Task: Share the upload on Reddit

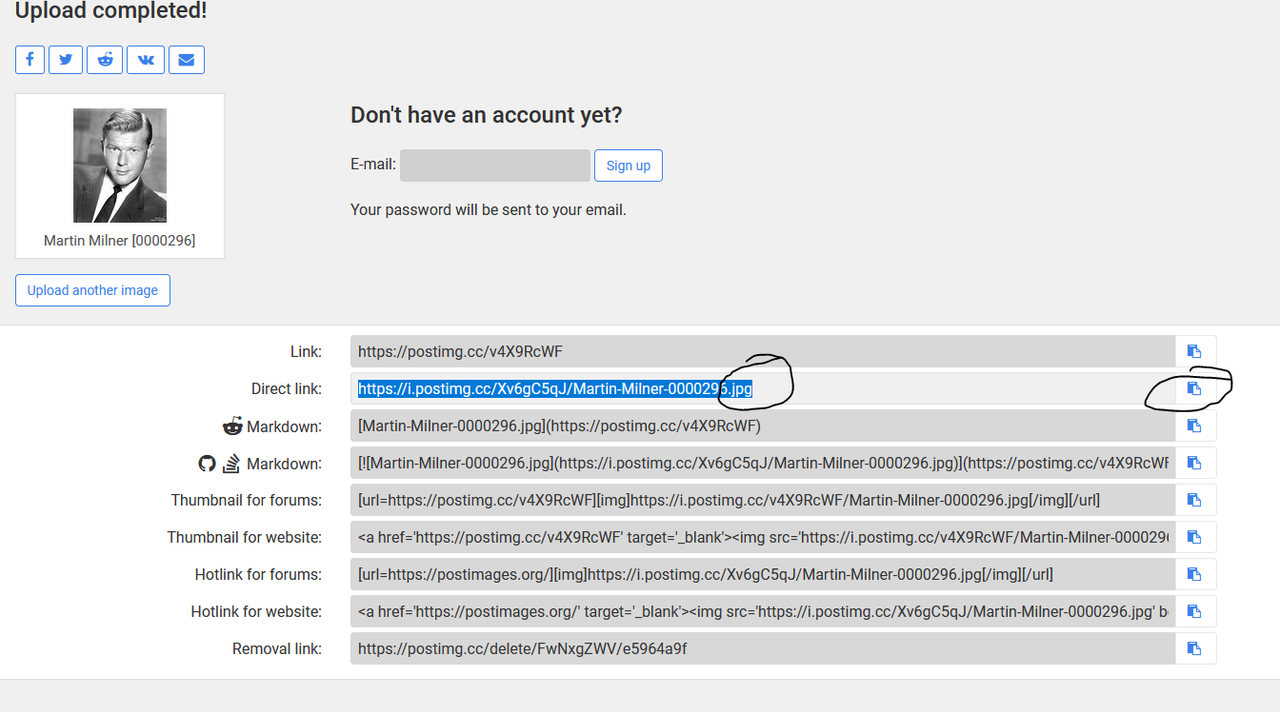Action: 105,59
